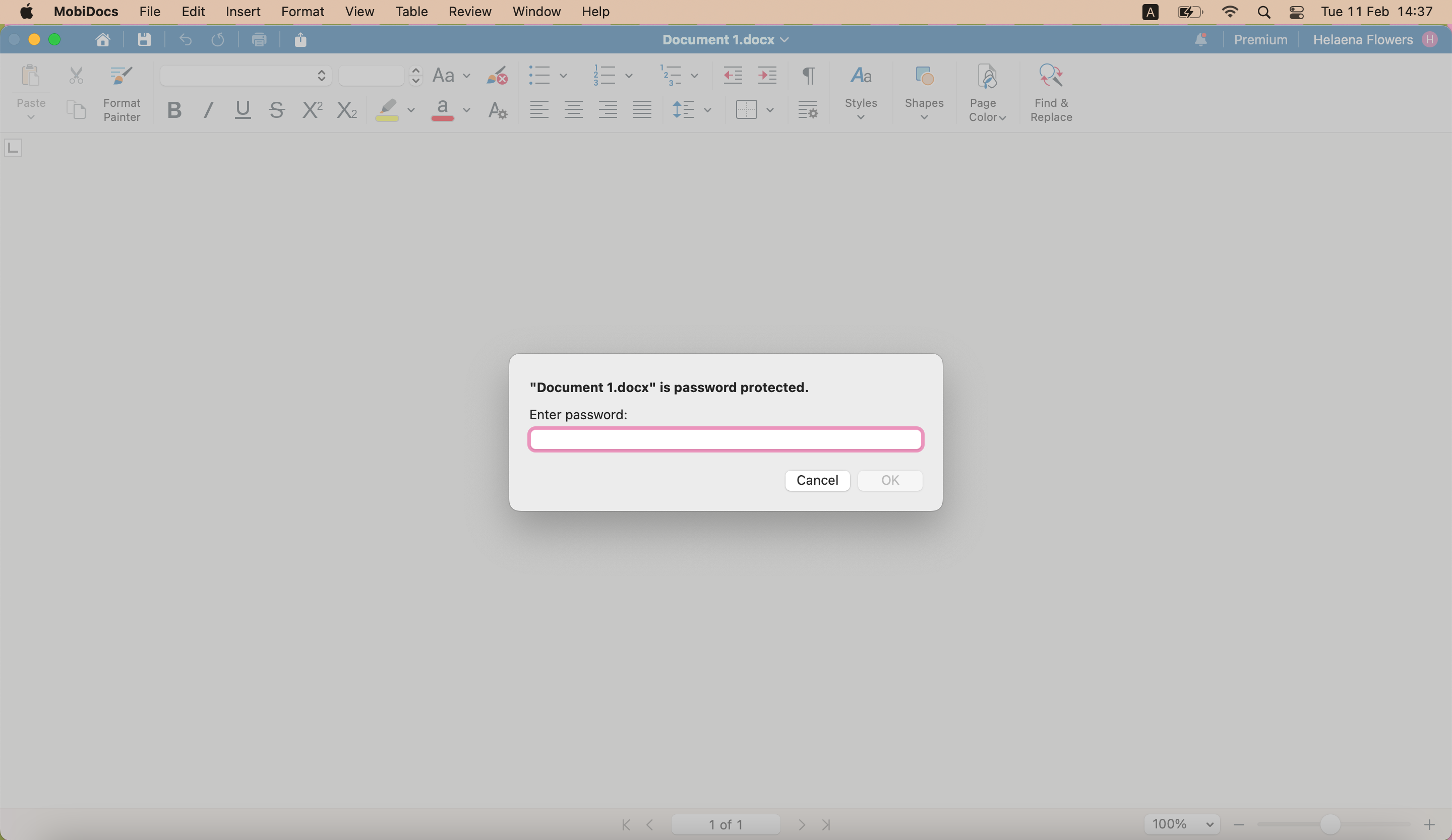Toggle Italic formatting
Image resolution: width=1452 pixels, height=840 pixels.
point(209,109)
